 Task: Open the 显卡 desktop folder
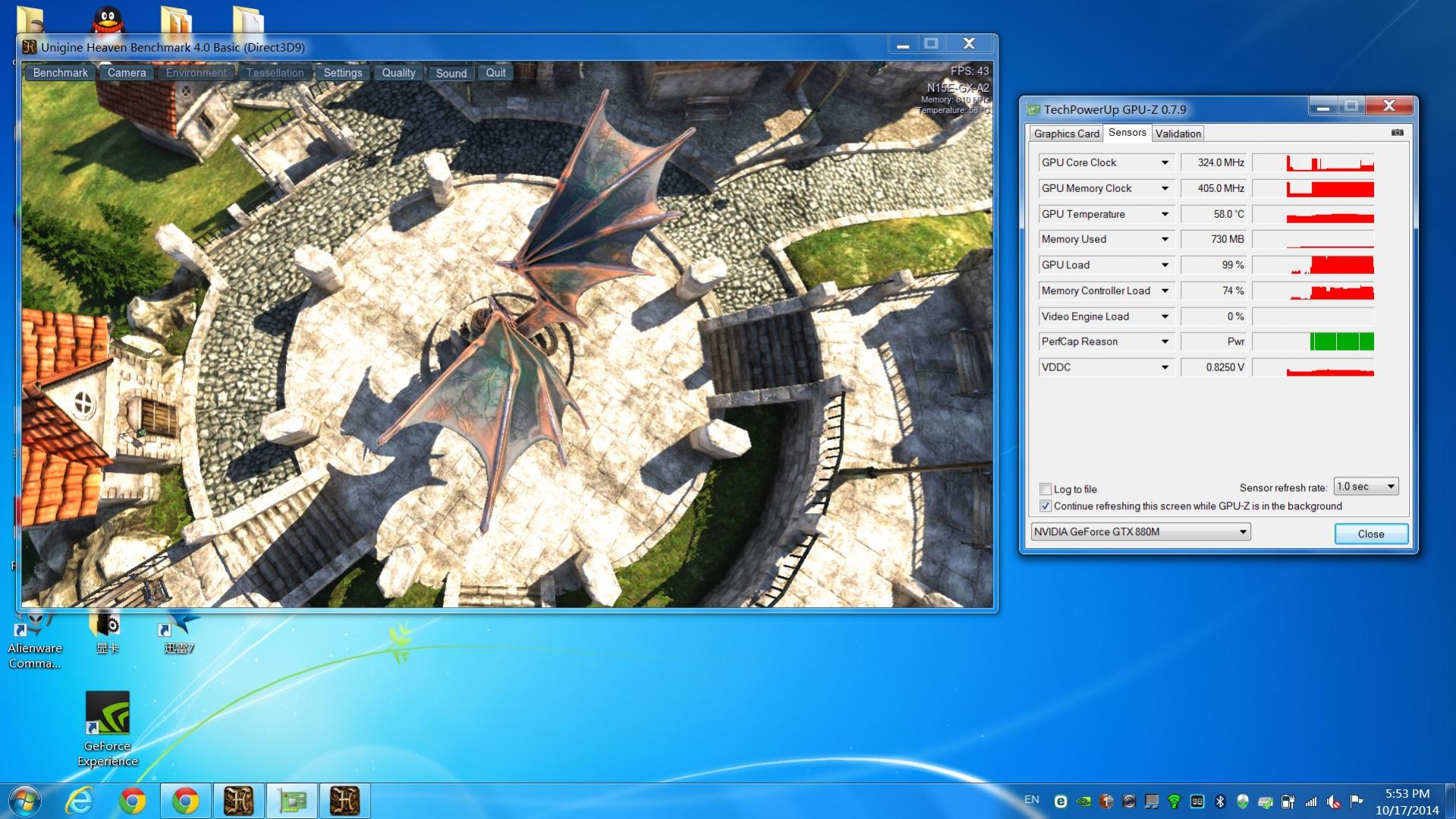[x=108, y=634]
